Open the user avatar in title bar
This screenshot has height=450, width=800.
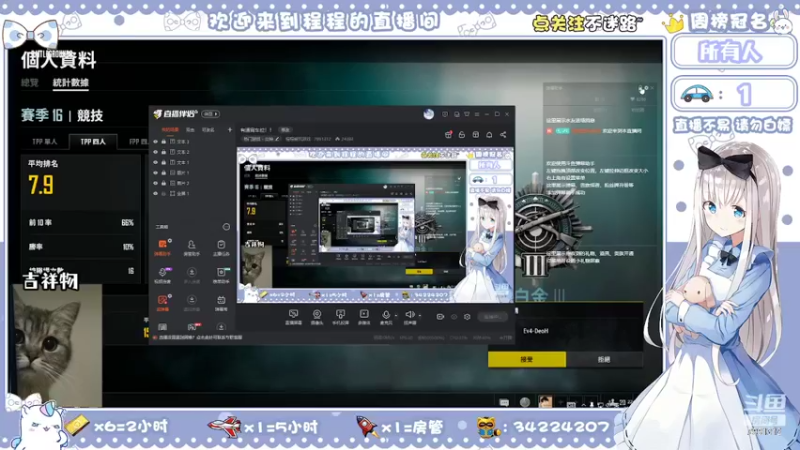[x=429, y=114]
